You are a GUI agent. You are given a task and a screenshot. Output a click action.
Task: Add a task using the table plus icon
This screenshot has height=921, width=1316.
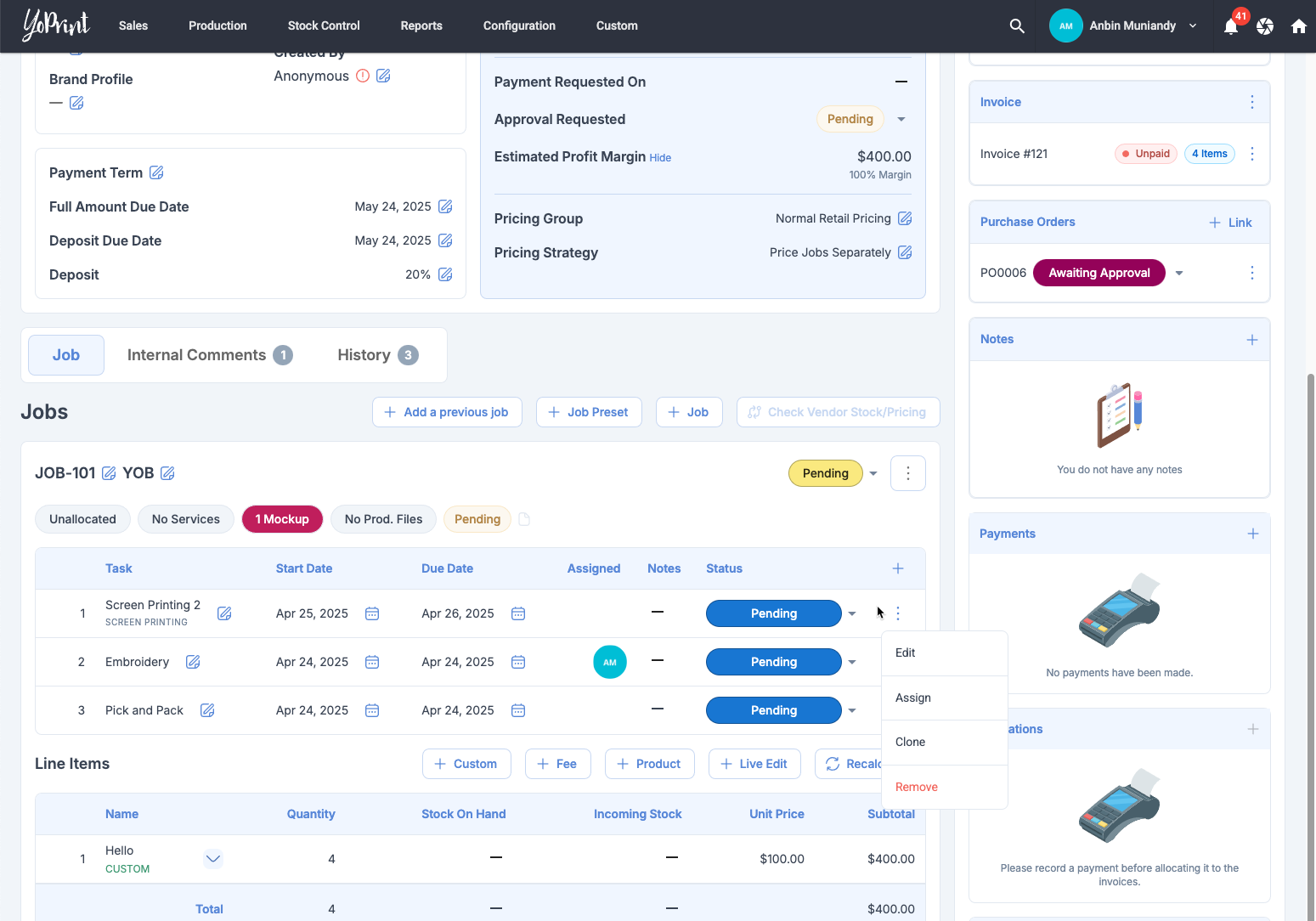(x=898, y=568)
